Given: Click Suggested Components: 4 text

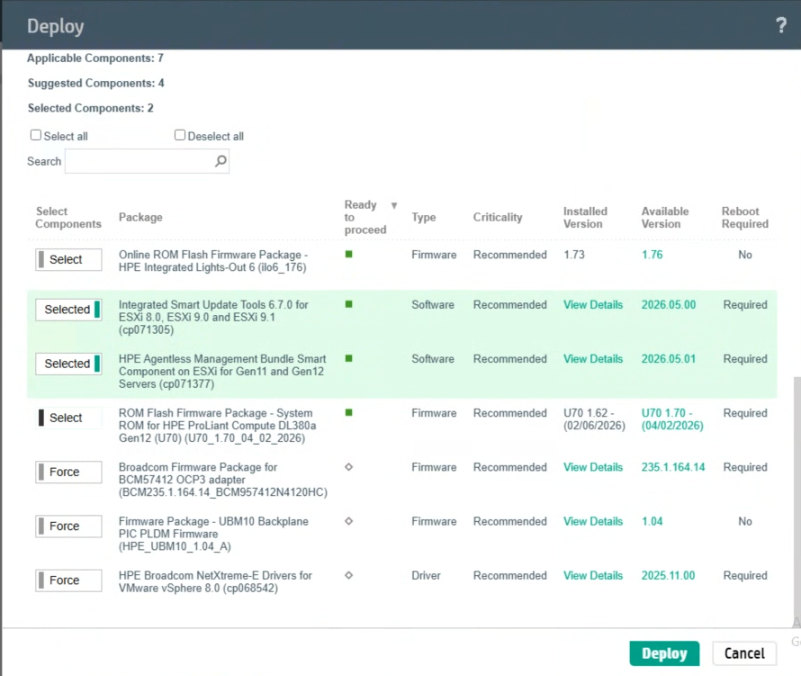Looking at the screenshot, I should 96,83.
